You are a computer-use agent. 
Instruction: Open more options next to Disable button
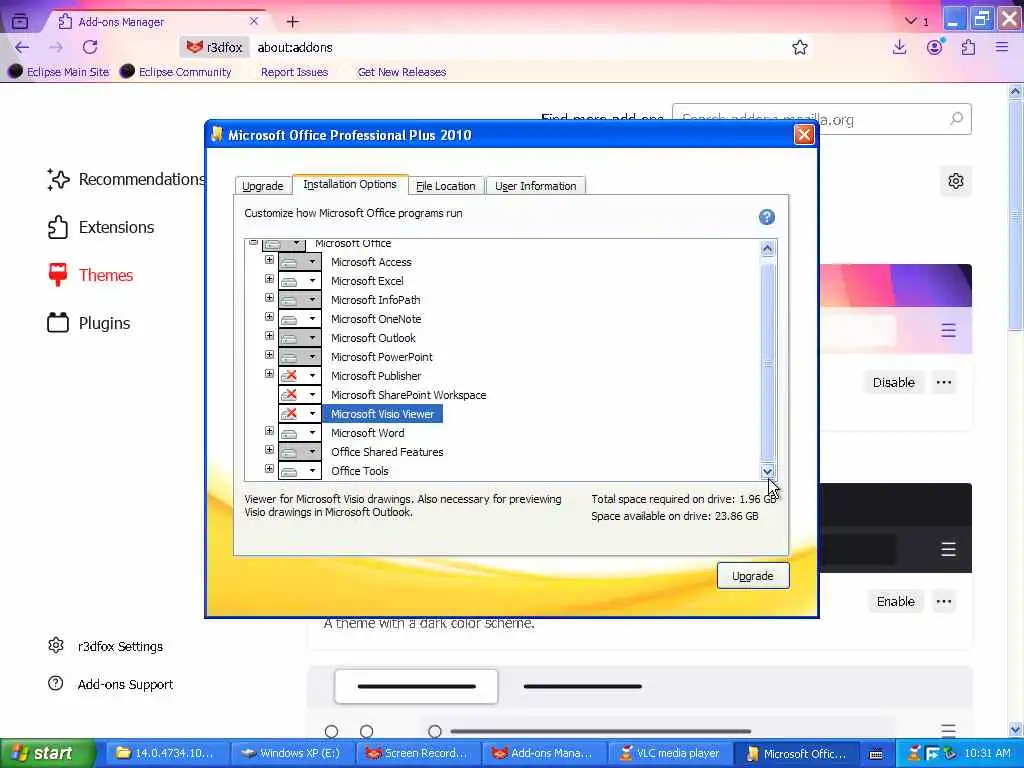(x=944, y=383)
